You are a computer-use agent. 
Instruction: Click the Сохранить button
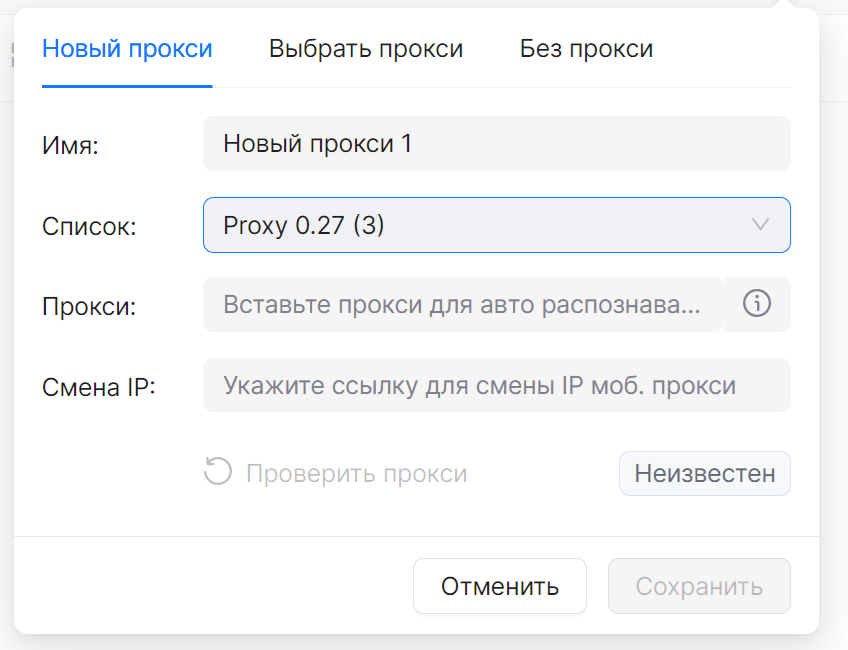pyautogui.click(x=699, y=586)
